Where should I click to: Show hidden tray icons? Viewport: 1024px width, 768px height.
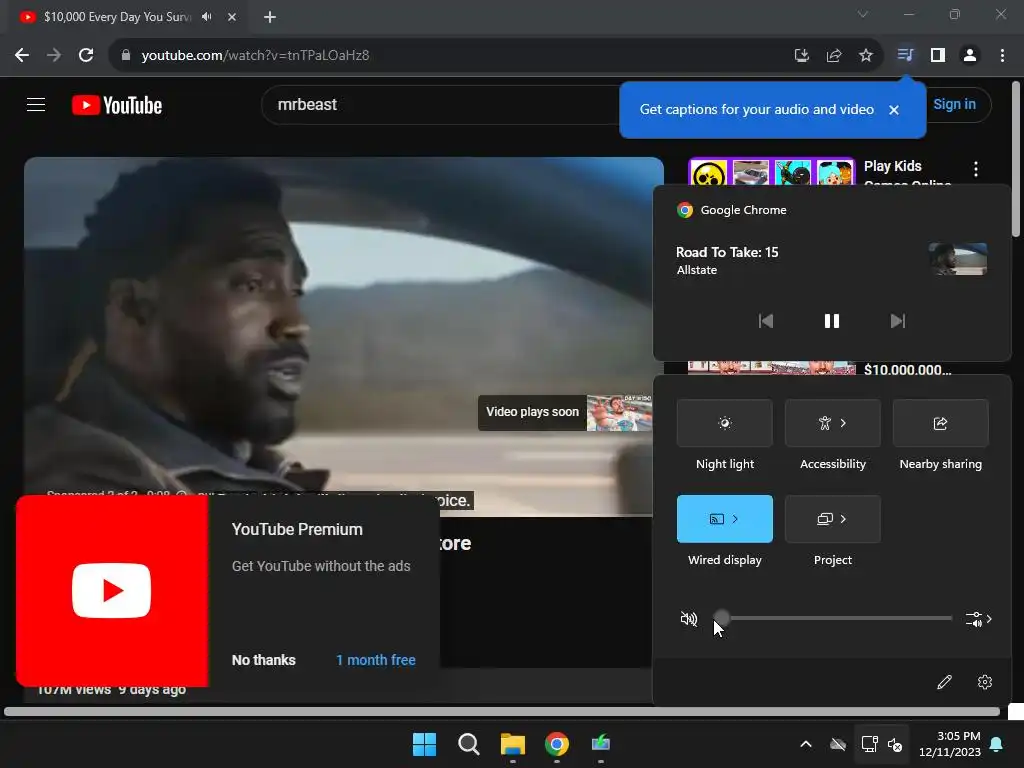806,744
